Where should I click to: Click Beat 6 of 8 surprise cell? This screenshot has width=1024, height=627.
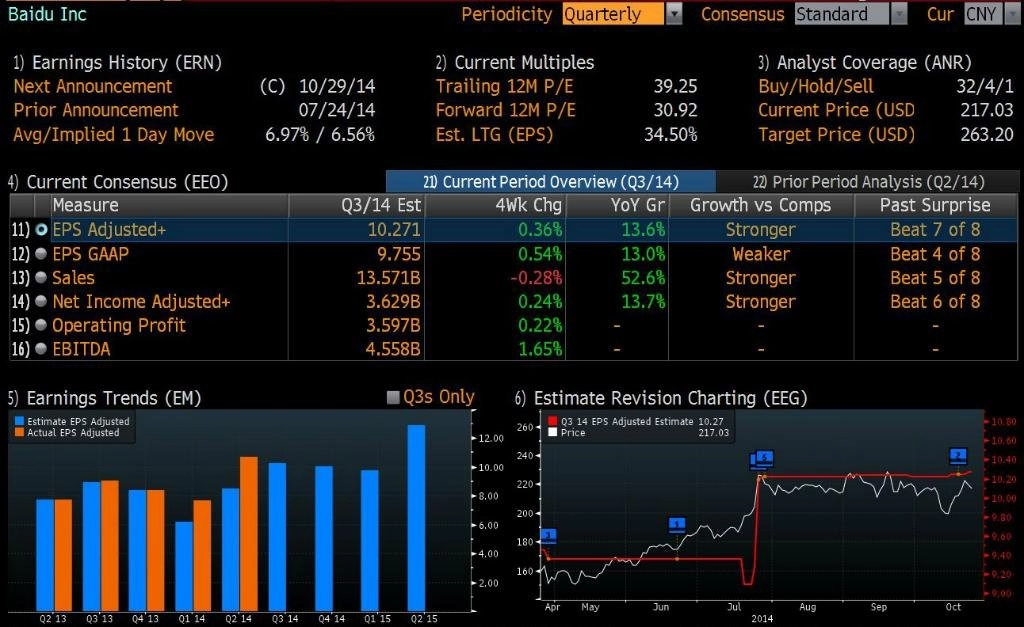[935, 301]
